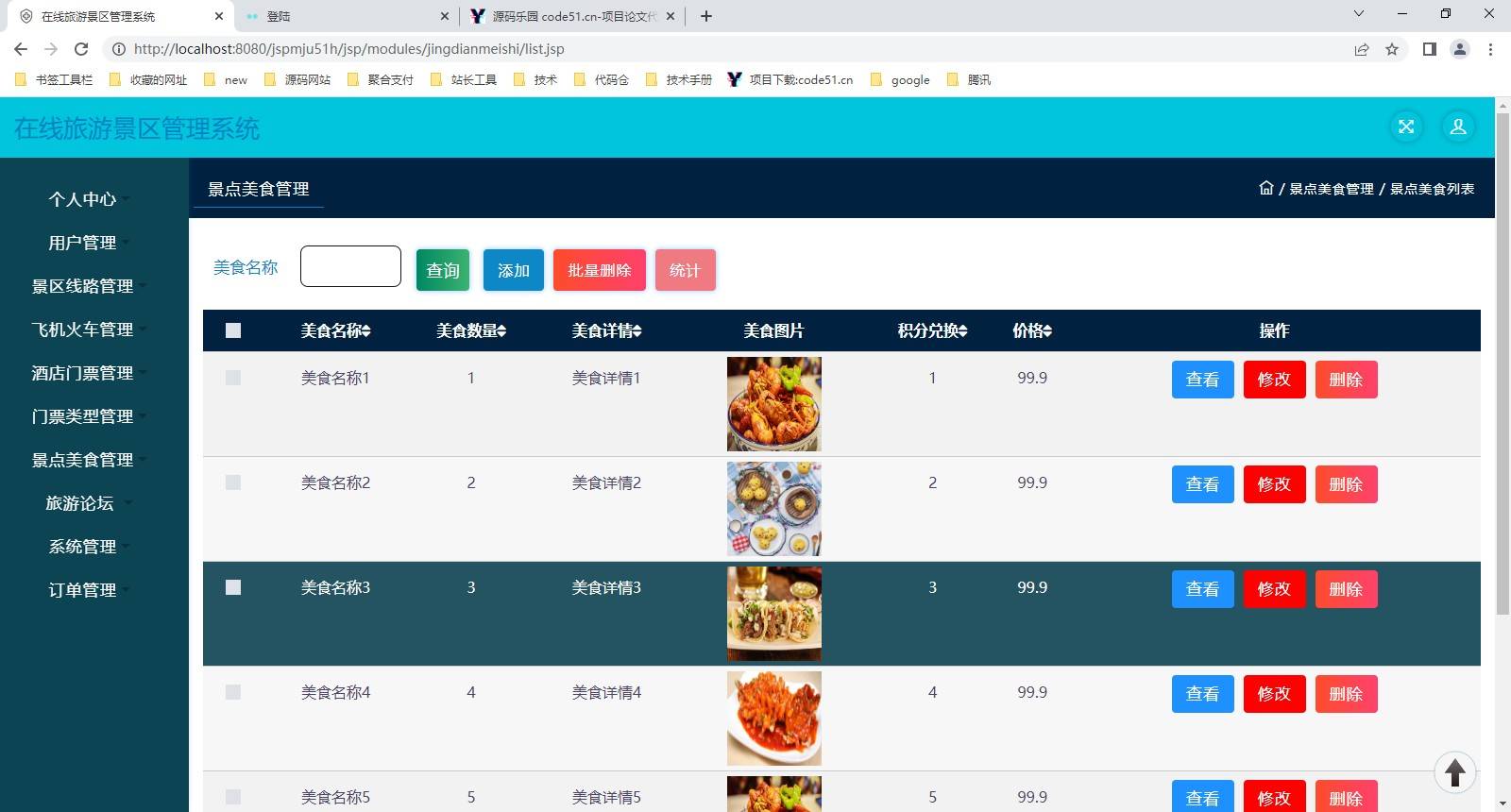This screenshot has height=812, width=1511.
Task: Click the 批量删除 button
Action: pyautogui.click(x=600, y=270)
